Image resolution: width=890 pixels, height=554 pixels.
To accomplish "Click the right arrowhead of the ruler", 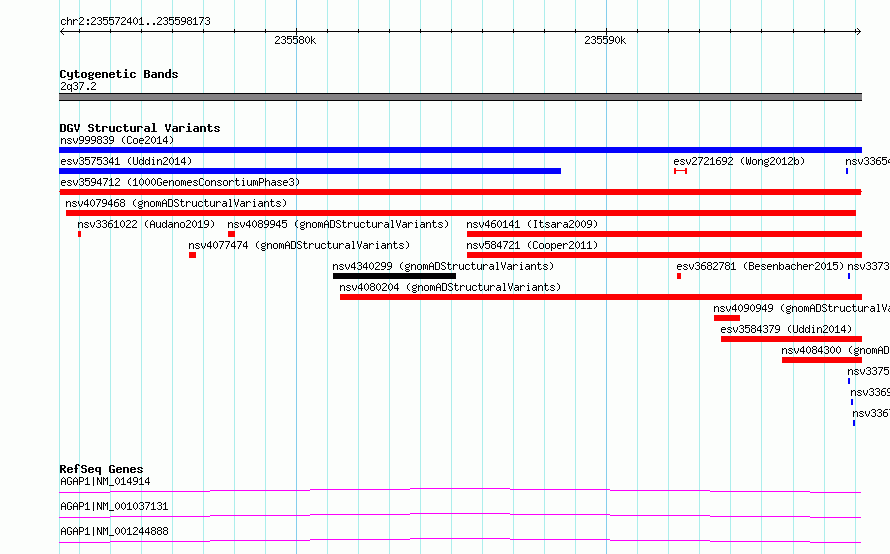I will point(859,31).
